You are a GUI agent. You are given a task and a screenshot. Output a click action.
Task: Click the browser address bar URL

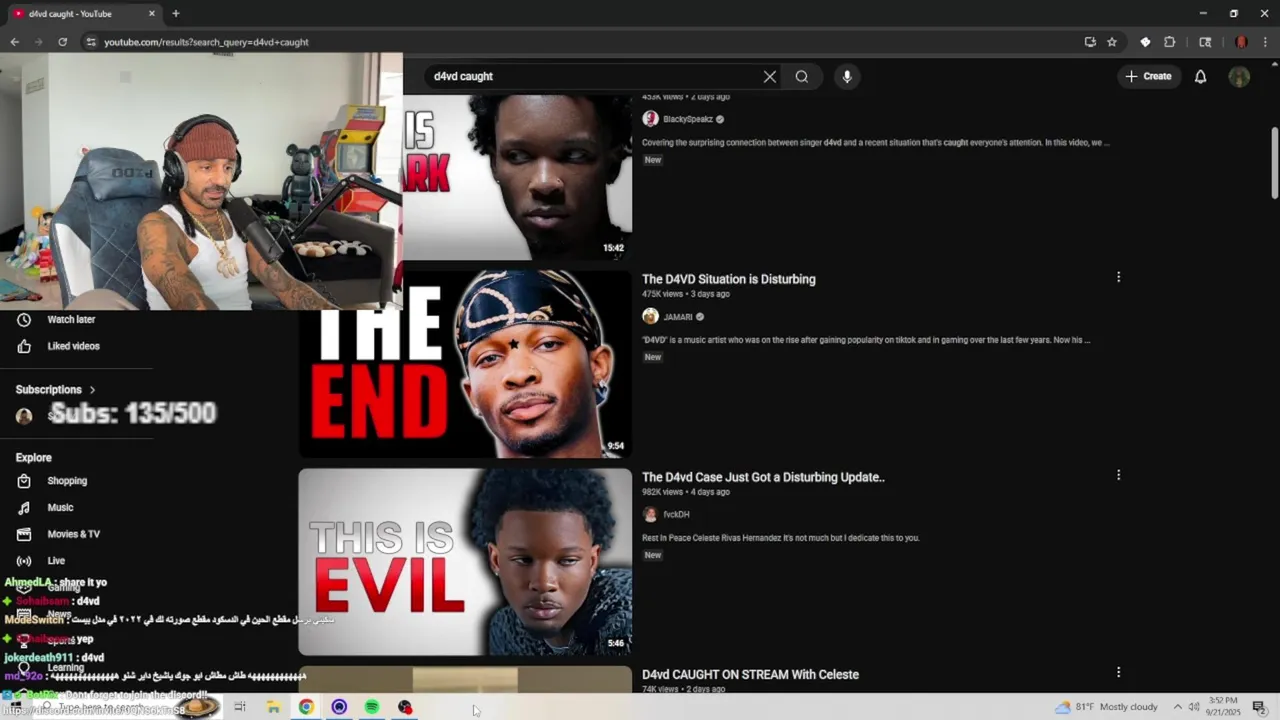point(206,42)
